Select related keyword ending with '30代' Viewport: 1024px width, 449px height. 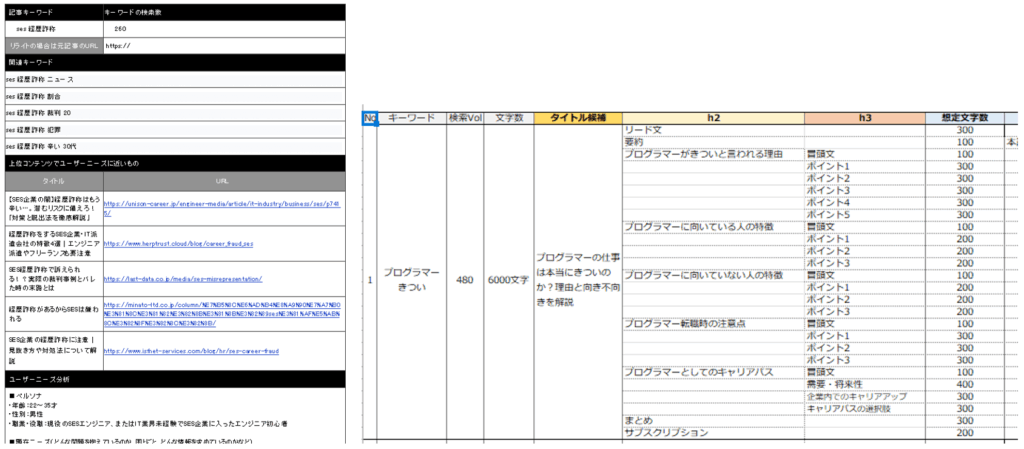pos(174,147)
